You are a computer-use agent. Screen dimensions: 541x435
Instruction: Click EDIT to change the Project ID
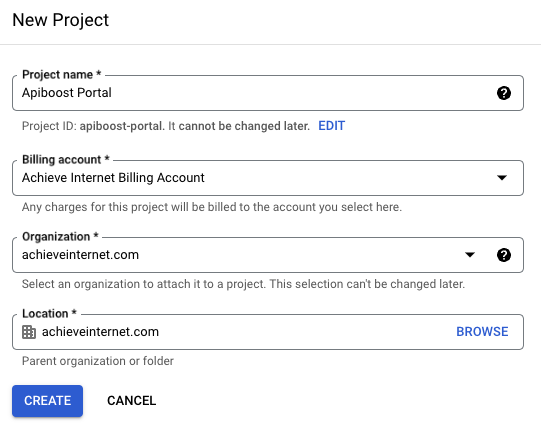(x=331, y=126)
